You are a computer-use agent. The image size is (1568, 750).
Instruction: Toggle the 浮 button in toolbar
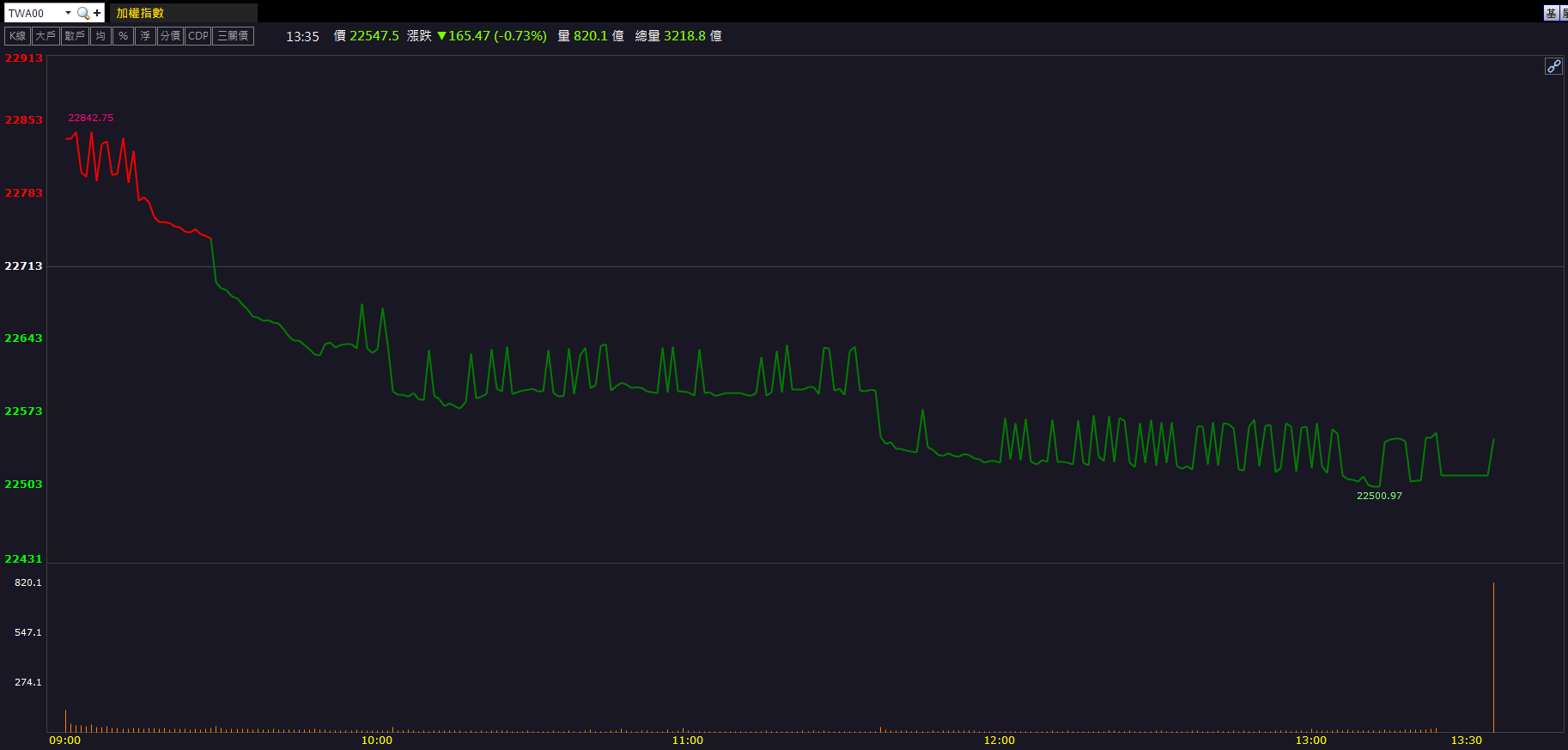(x=145, y=36)
